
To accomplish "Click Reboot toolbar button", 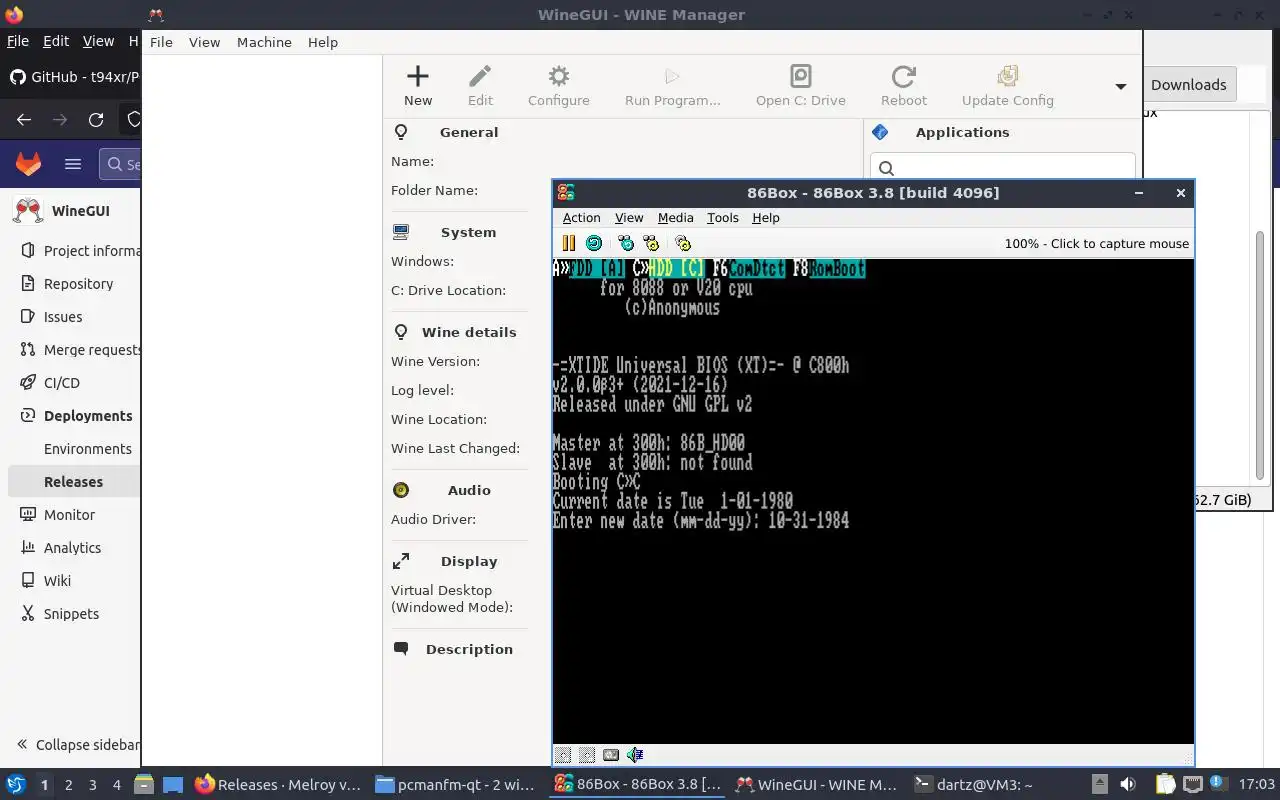I will point(903,85).
